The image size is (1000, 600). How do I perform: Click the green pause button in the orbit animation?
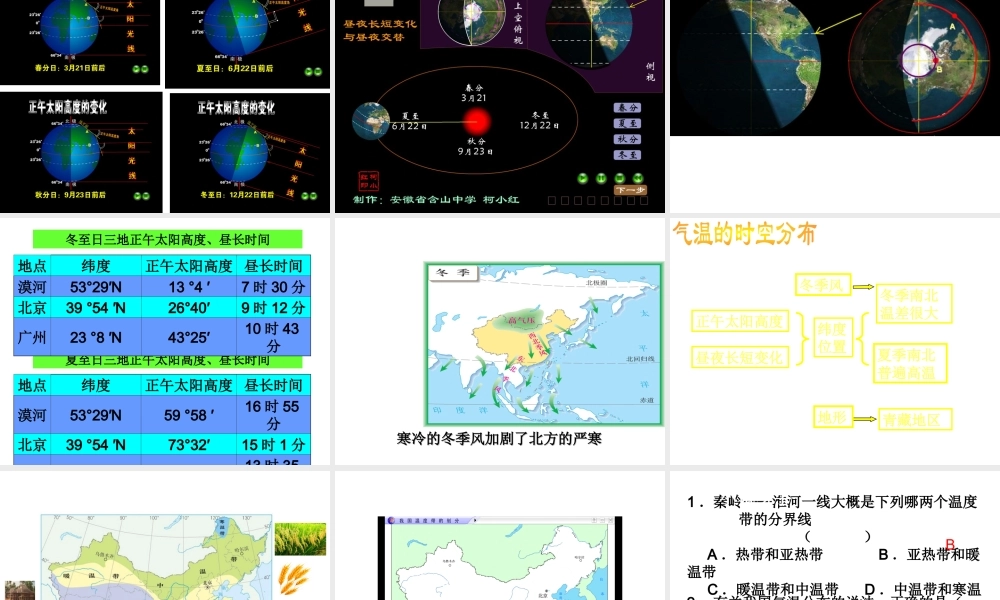pyautogui.click(x=601, y=179)
